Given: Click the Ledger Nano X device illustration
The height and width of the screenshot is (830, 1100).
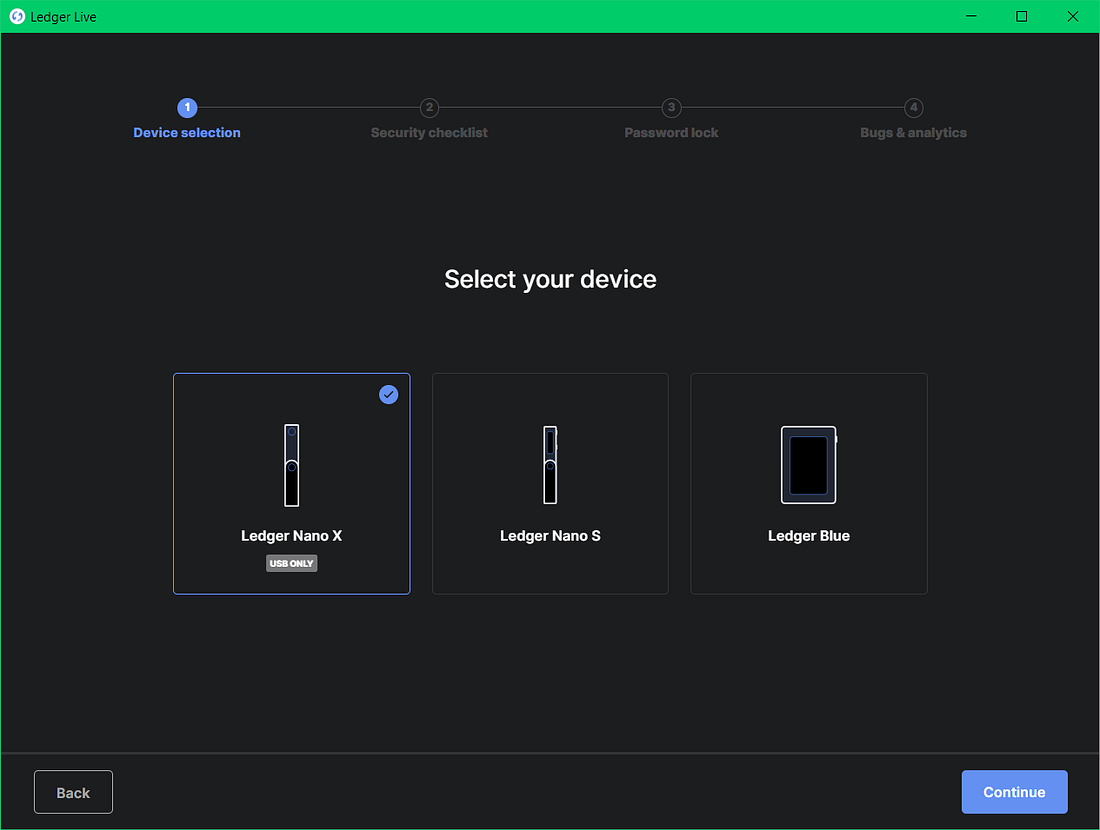Looking at the screenshot, I should tap(291, 465).
